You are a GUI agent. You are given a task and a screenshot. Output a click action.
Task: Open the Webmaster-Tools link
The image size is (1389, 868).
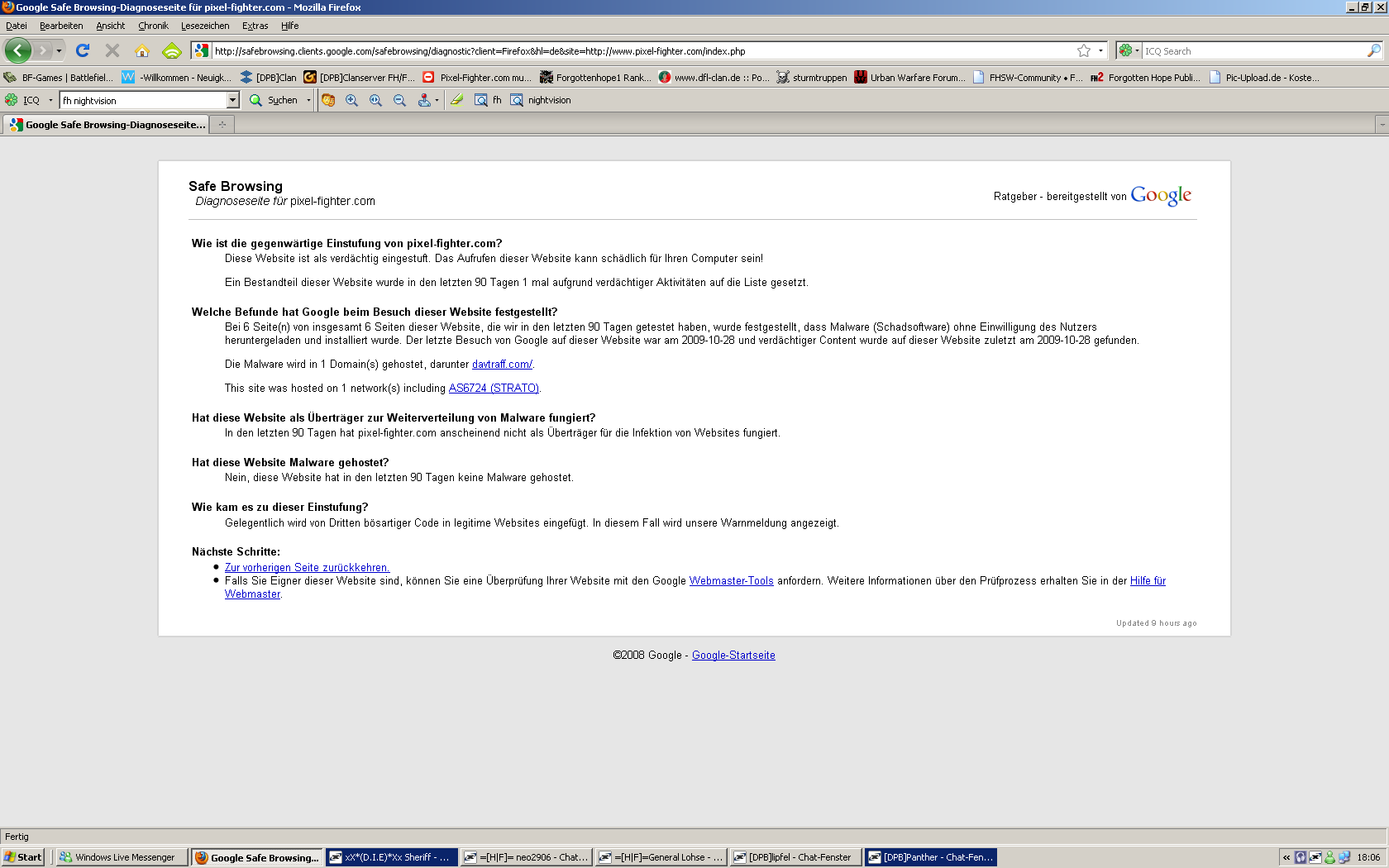tap(732, 580)
